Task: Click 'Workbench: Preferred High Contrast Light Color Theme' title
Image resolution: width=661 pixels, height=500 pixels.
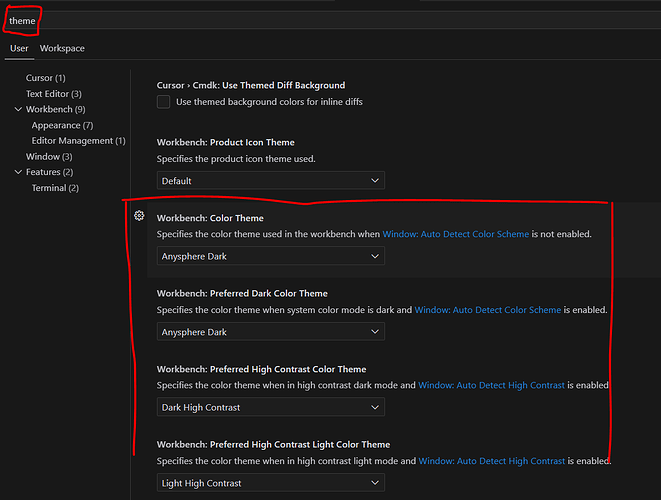Action: click(x=274, y=445)
